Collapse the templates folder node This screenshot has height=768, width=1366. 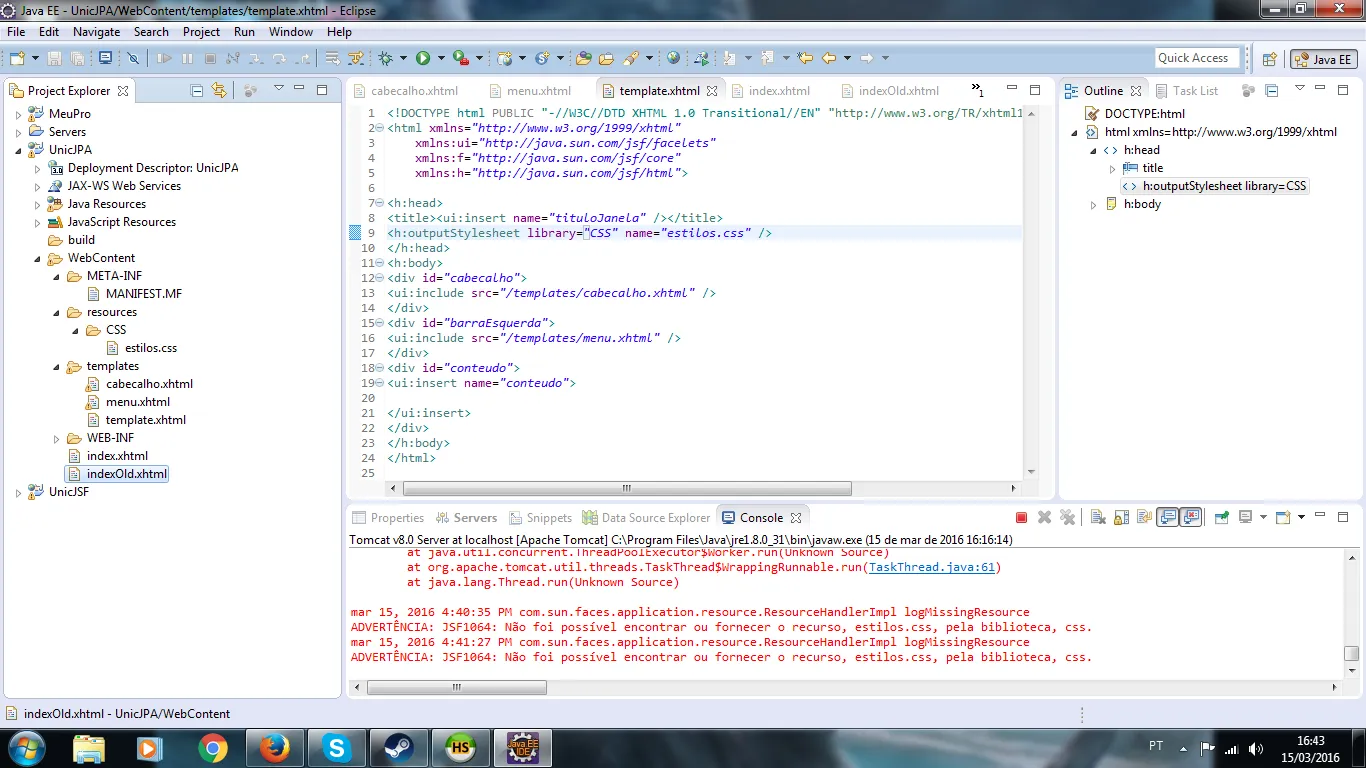tap(57, 366)
